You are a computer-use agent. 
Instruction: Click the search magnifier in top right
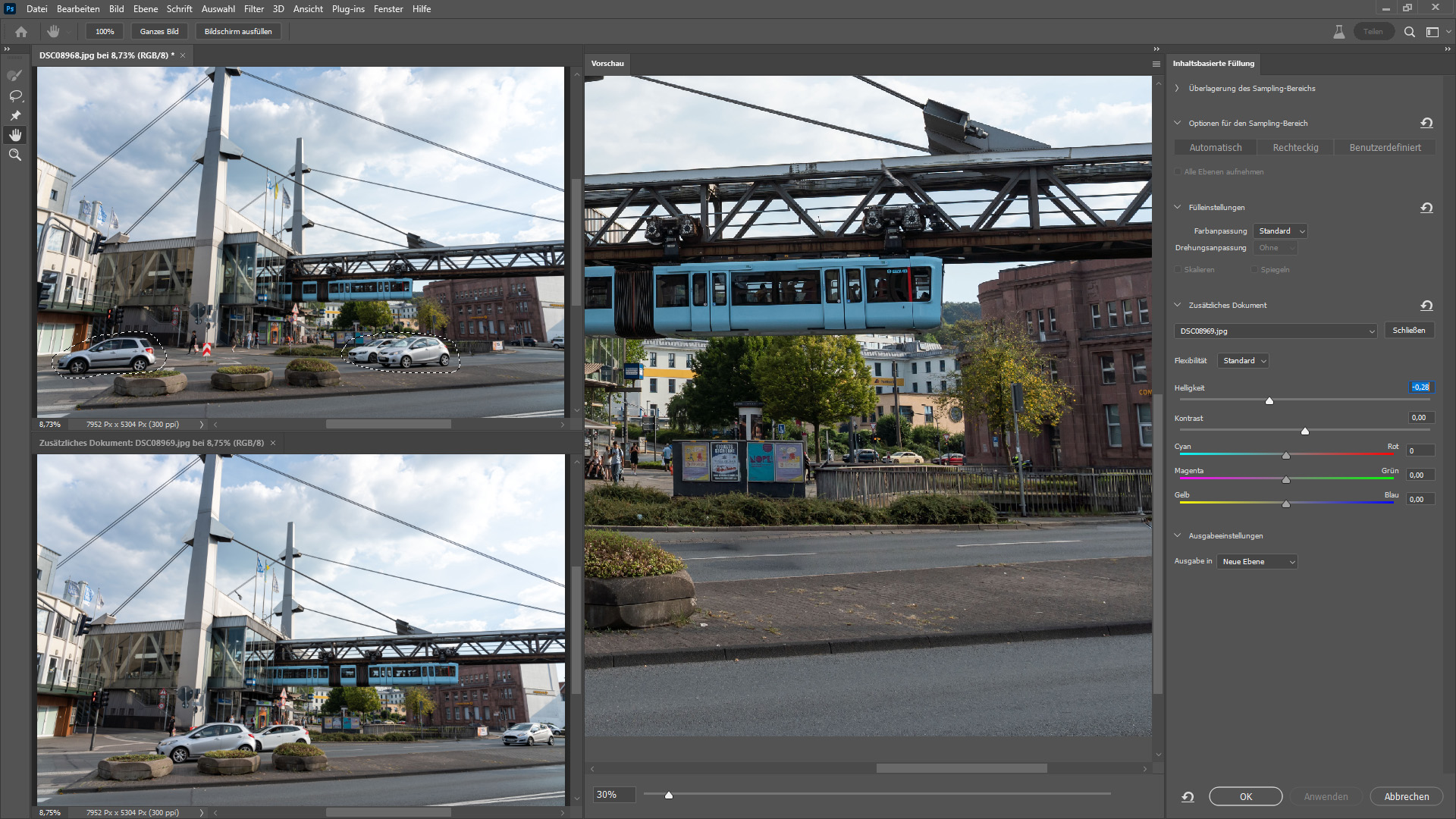tap(1409, 32)
